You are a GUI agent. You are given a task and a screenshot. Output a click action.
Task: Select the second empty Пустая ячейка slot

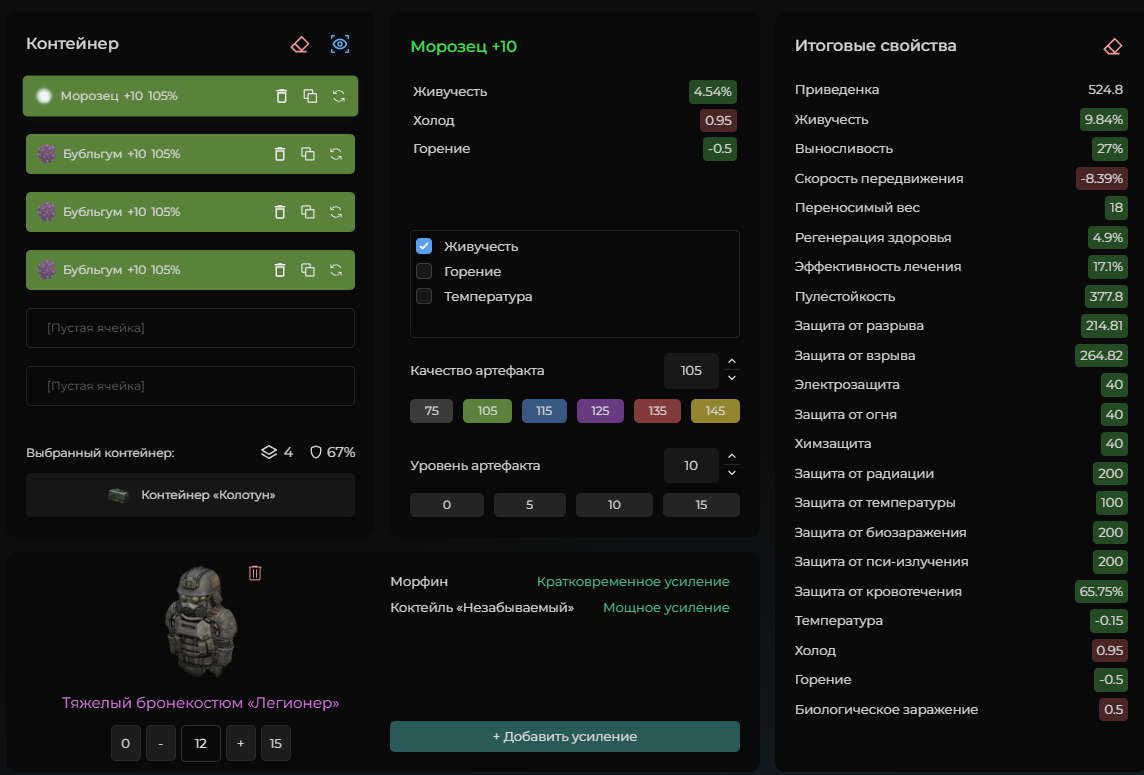pyautogui.click(x=190, y=386)
